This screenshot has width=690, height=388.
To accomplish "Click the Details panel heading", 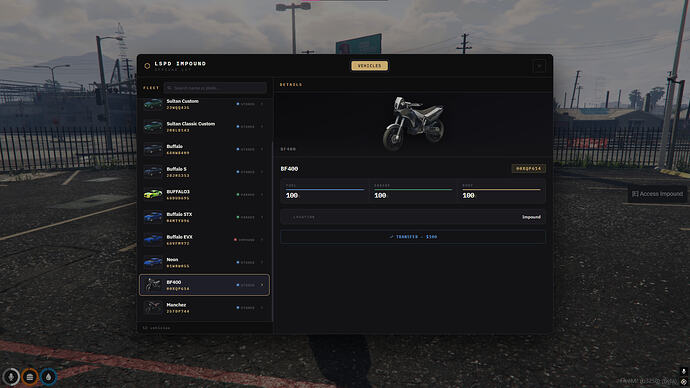I will [x=291, y=84].
